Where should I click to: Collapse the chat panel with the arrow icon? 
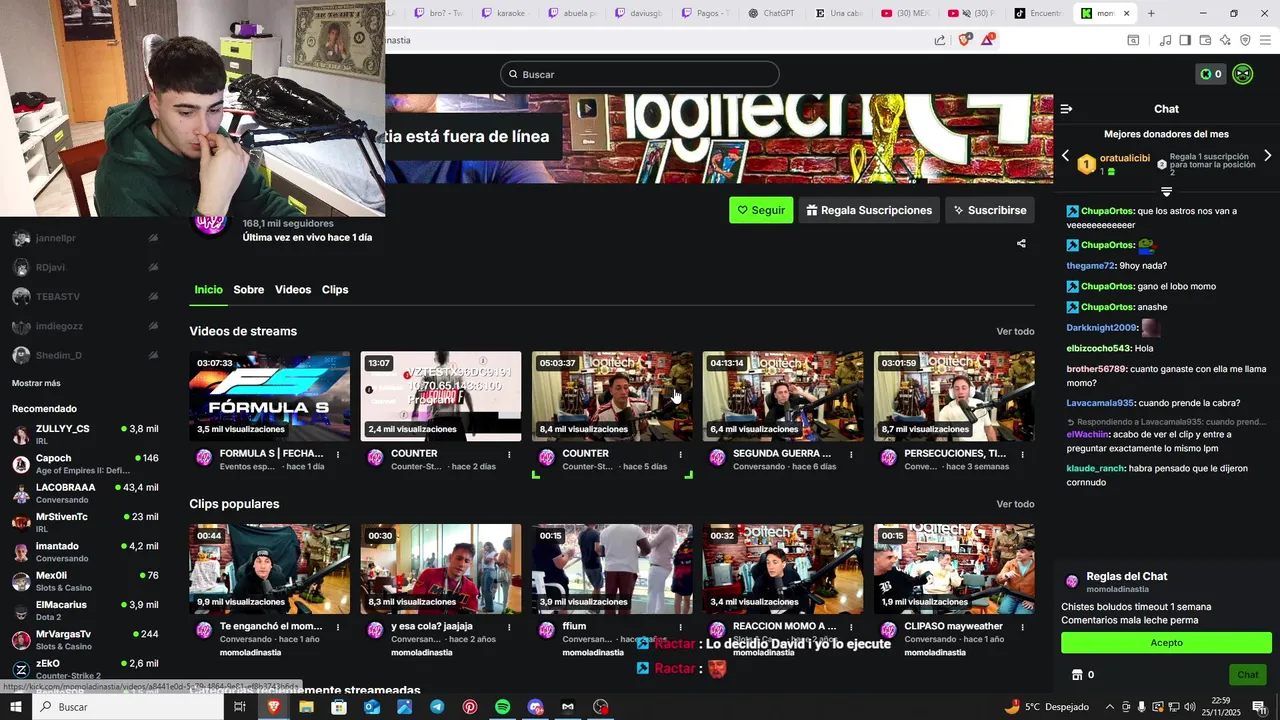1066,109
